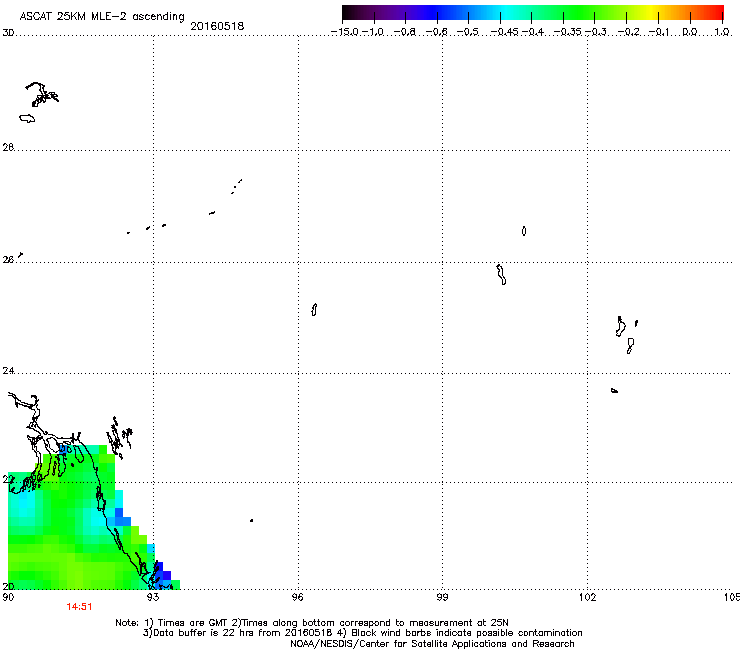Viewport: 740px width, 650px height.
Task: Click the -0.35 color bar label
Action: click(x=568, y=32)
